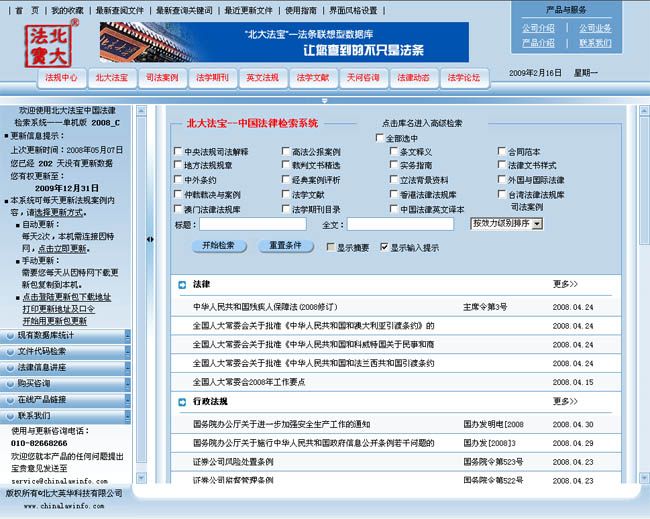Open 我的收藏 top menu item
The width and height of the screenshot is (650, 519).
click(67, 10)
